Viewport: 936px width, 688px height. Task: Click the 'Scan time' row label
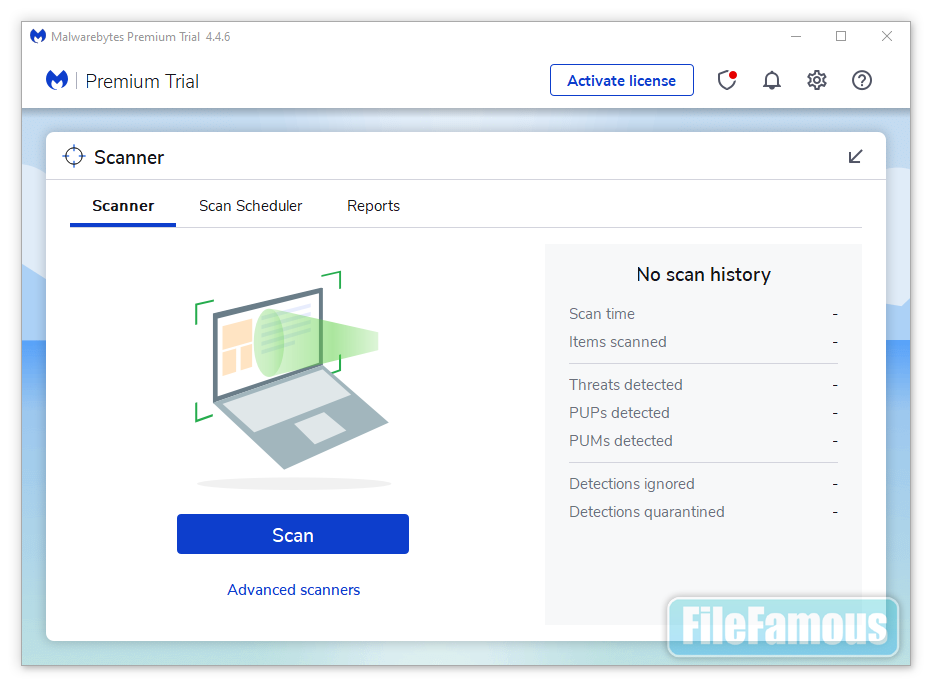pyautogui.click(x=602, y=314)
